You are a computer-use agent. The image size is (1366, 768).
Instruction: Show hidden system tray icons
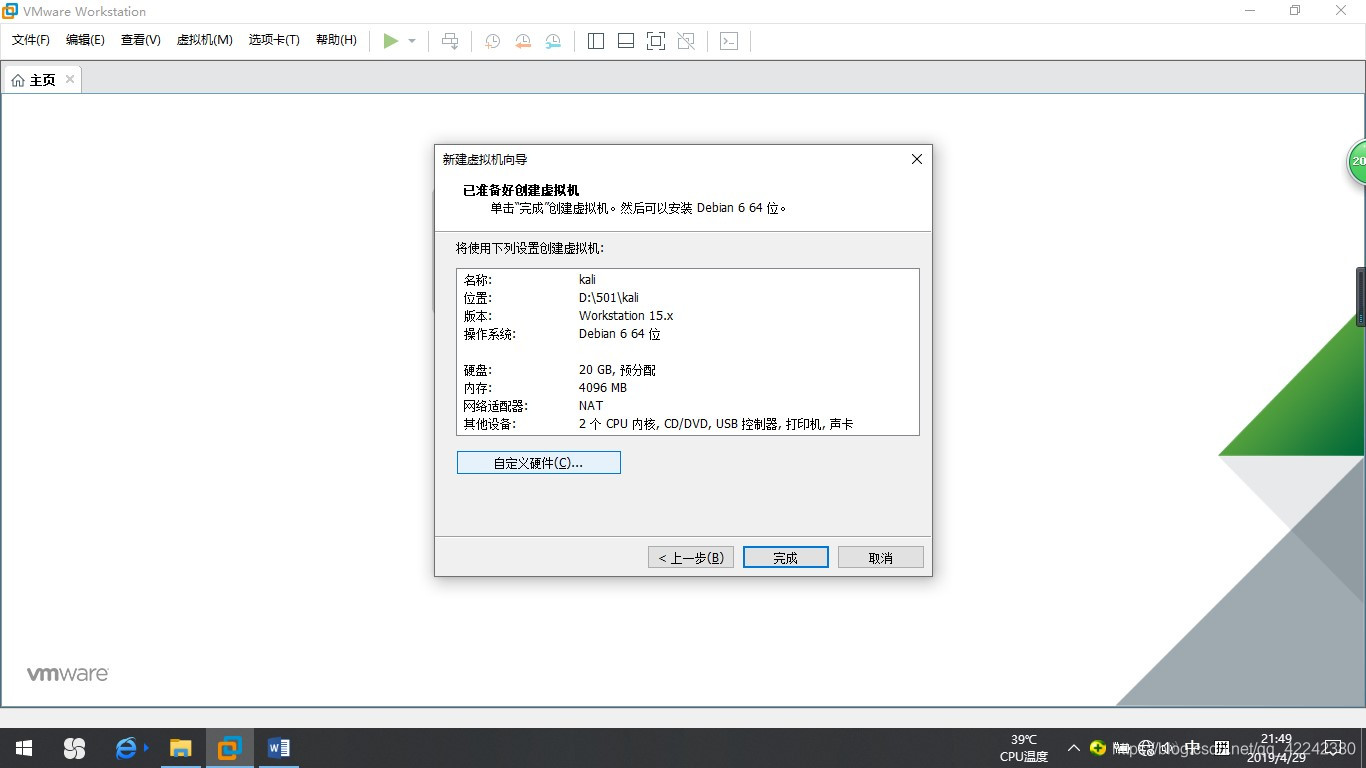pos(1074,748)
